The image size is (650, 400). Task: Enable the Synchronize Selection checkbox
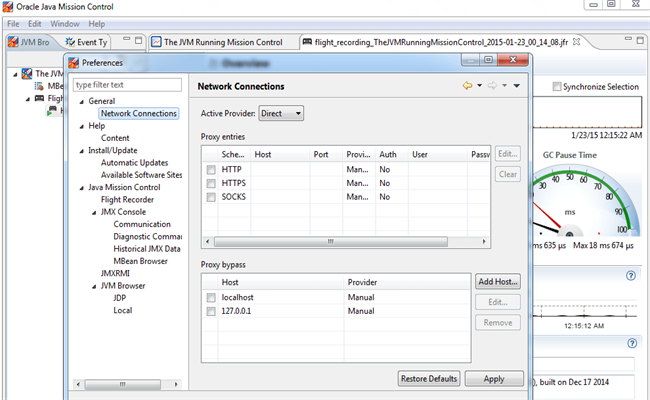point(557,87)
